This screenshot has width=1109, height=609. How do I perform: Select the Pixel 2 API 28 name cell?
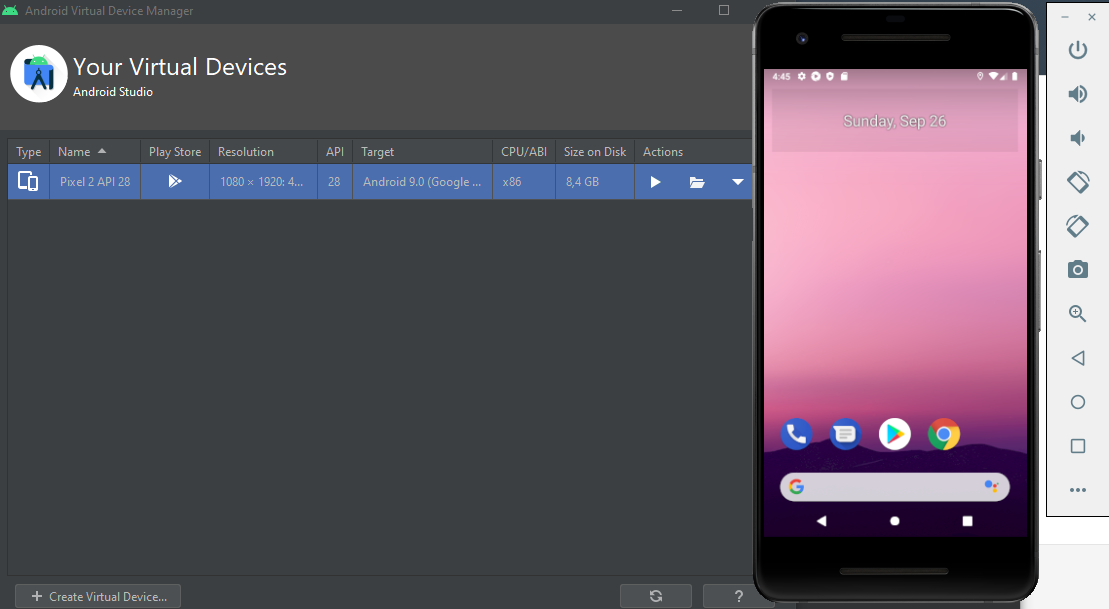(95, 182)
